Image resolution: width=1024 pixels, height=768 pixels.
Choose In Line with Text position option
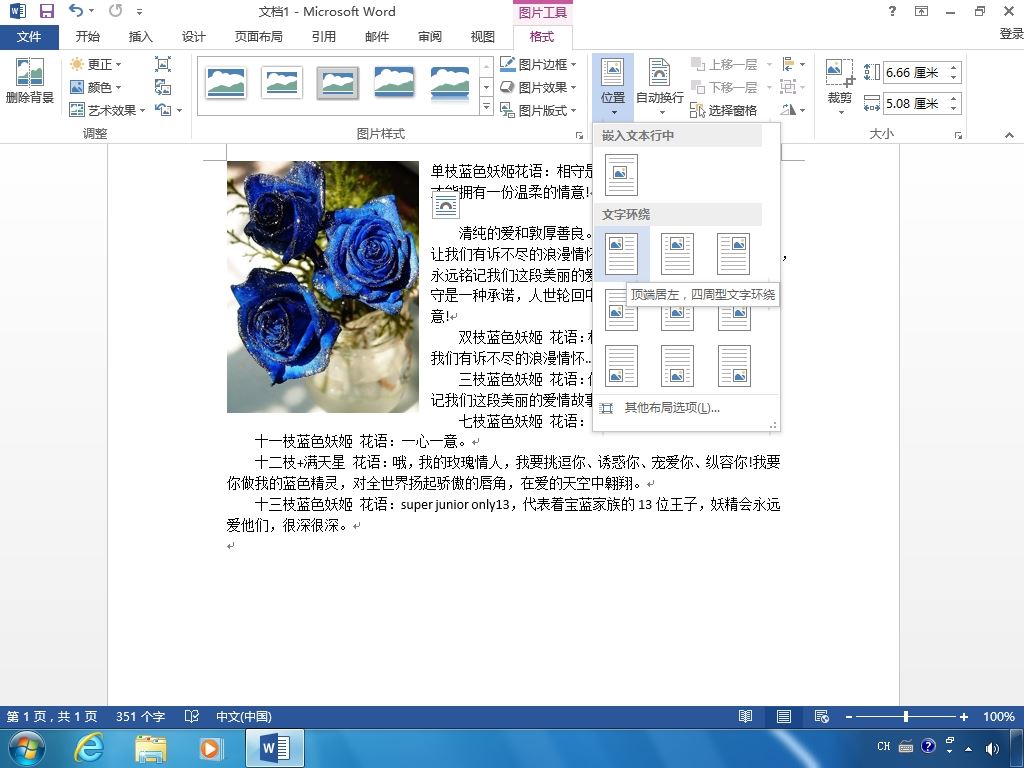[x=621, y=174]
